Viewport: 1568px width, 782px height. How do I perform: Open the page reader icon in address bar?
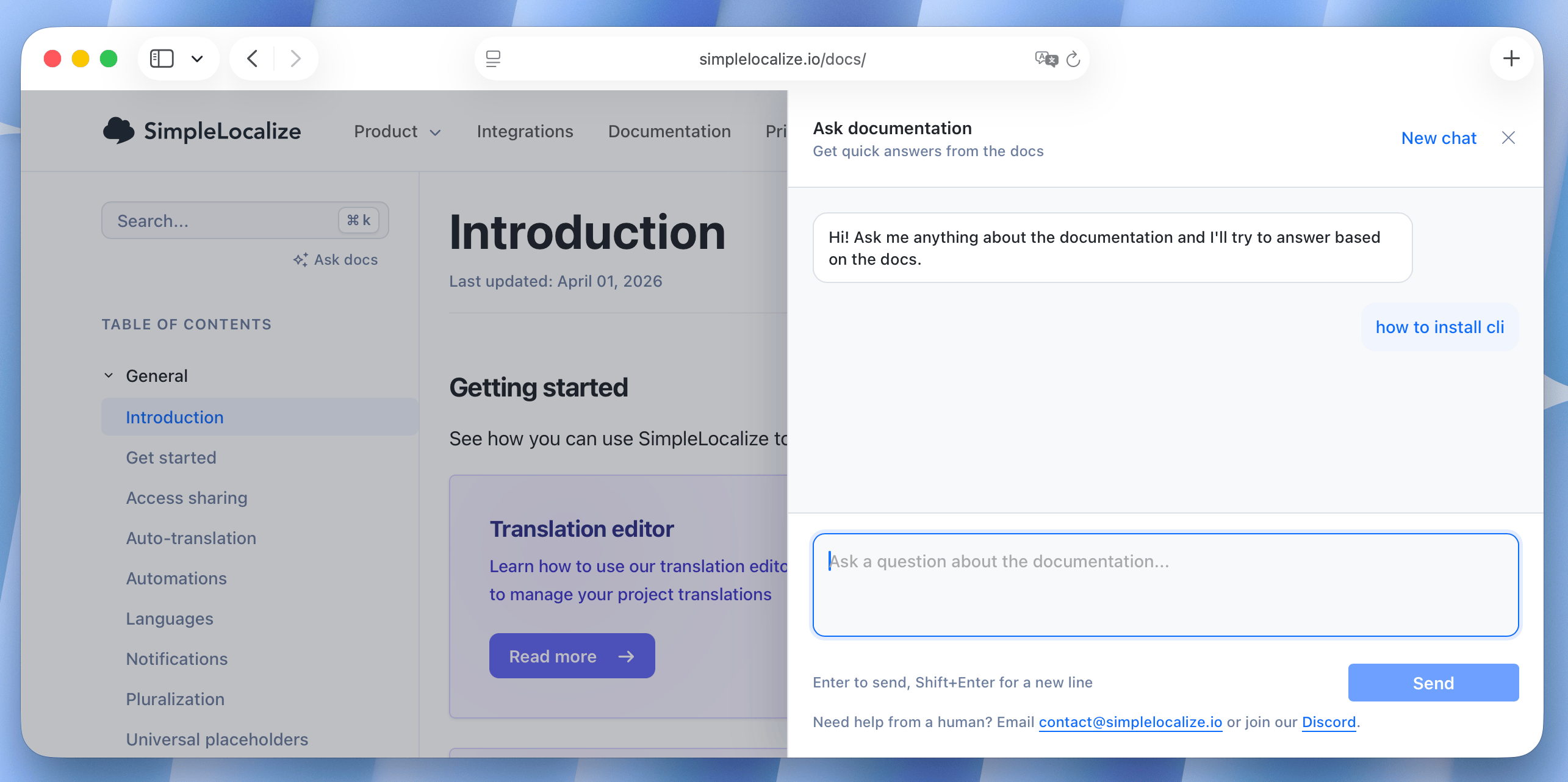point(493,59)
